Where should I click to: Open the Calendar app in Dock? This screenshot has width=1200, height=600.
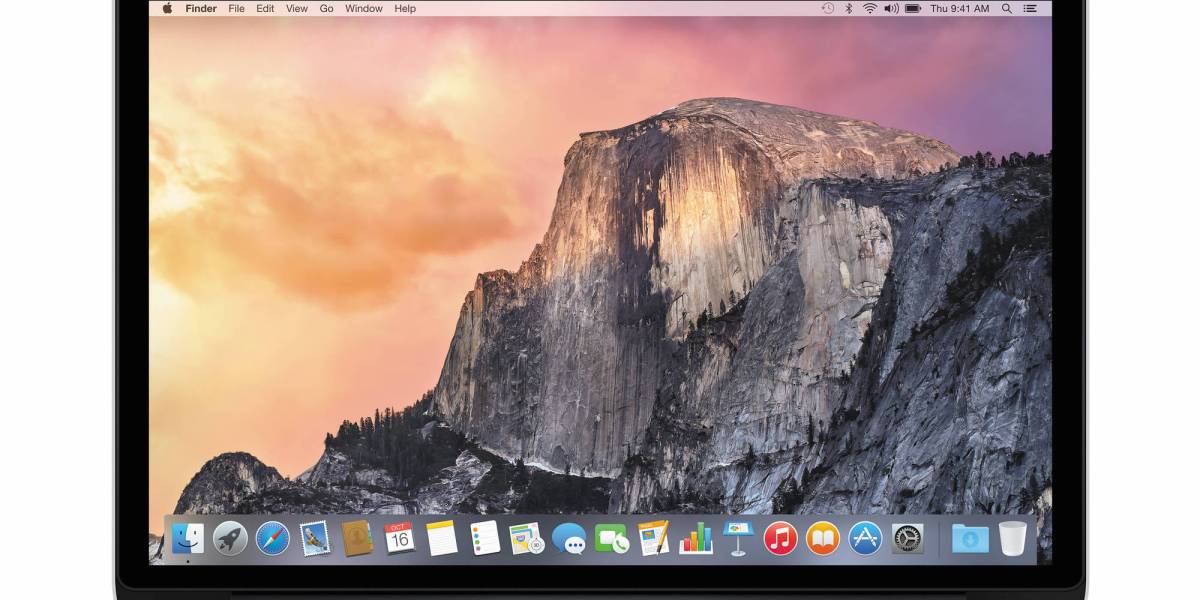pos(399,538)
